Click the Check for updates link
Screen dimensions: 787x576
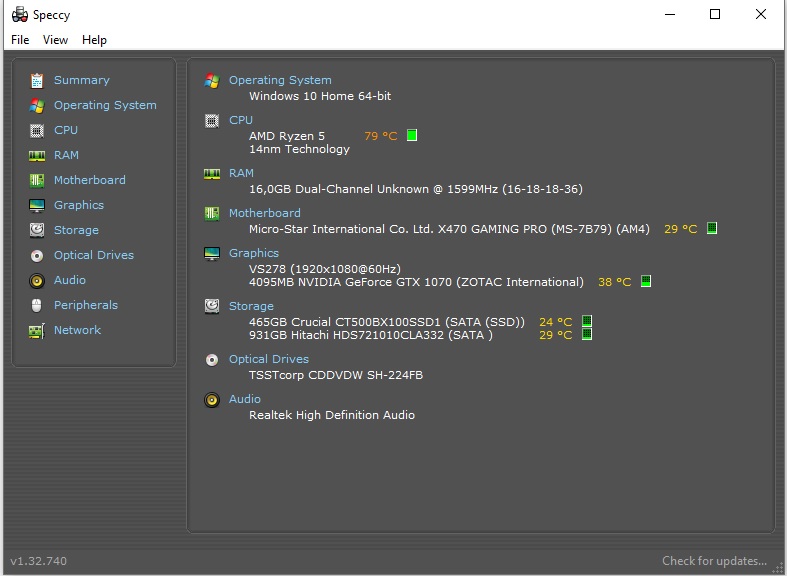[x=714, y=561]
